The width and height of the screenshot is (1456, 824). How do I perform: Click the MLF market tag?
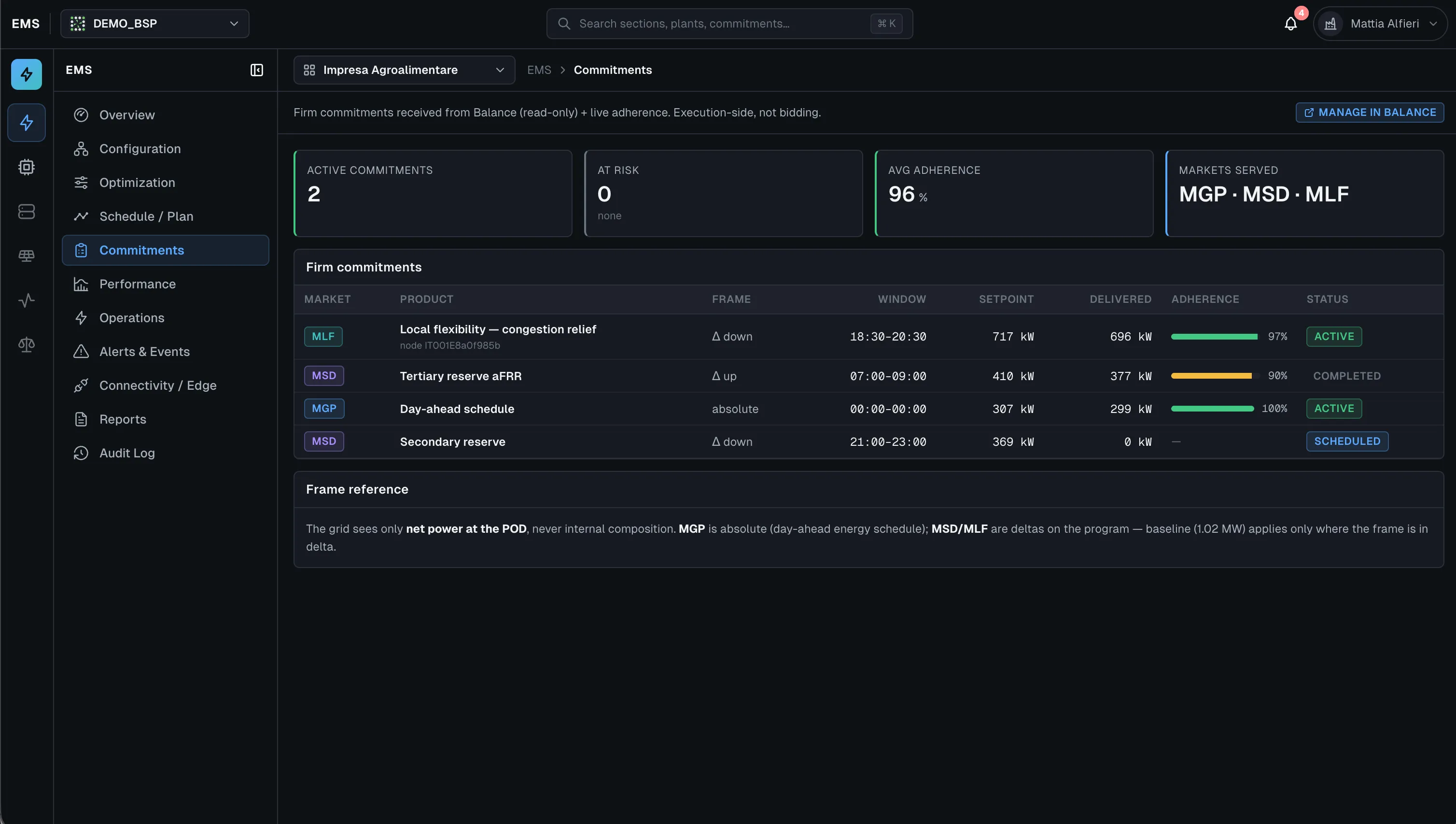point(323,337)
